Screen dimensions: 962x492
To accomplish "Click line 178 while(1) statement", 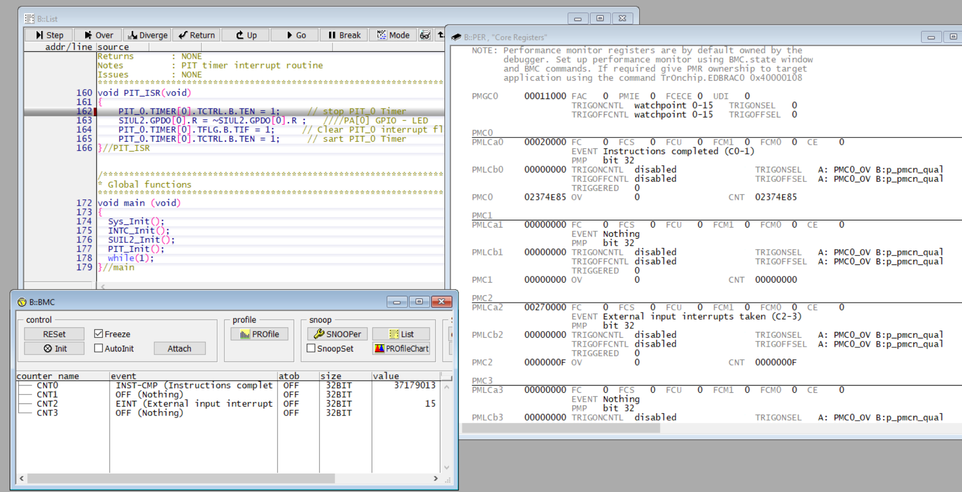I will coord(131,258).
